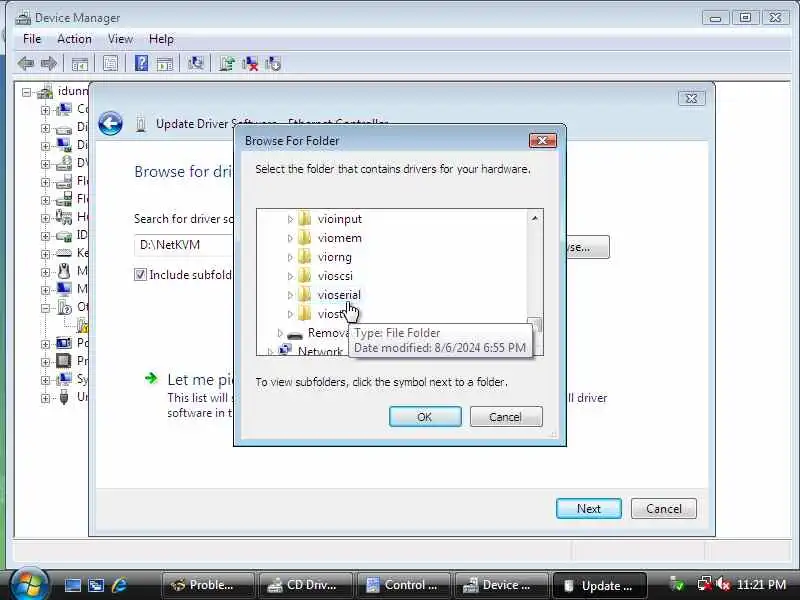Toggle the show/hide console tree toolbar icon
Screen dimensions: 800x600
80,64
